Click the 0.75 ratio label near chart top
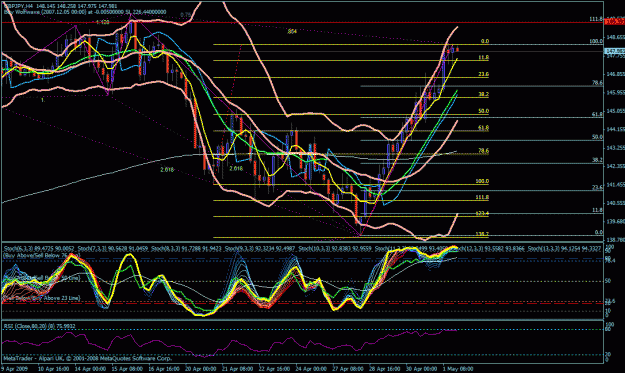This screenshot has height=373, width=625. tap(185, 15)
